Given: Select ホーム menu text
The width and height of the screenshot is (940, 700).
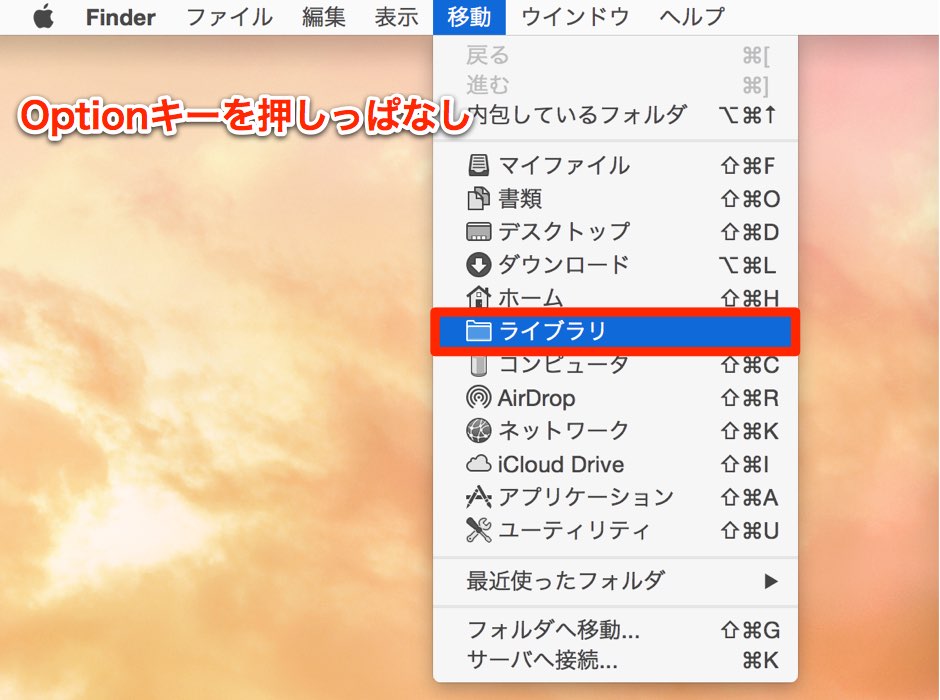Looking at the screenshot, I should 531,297.
